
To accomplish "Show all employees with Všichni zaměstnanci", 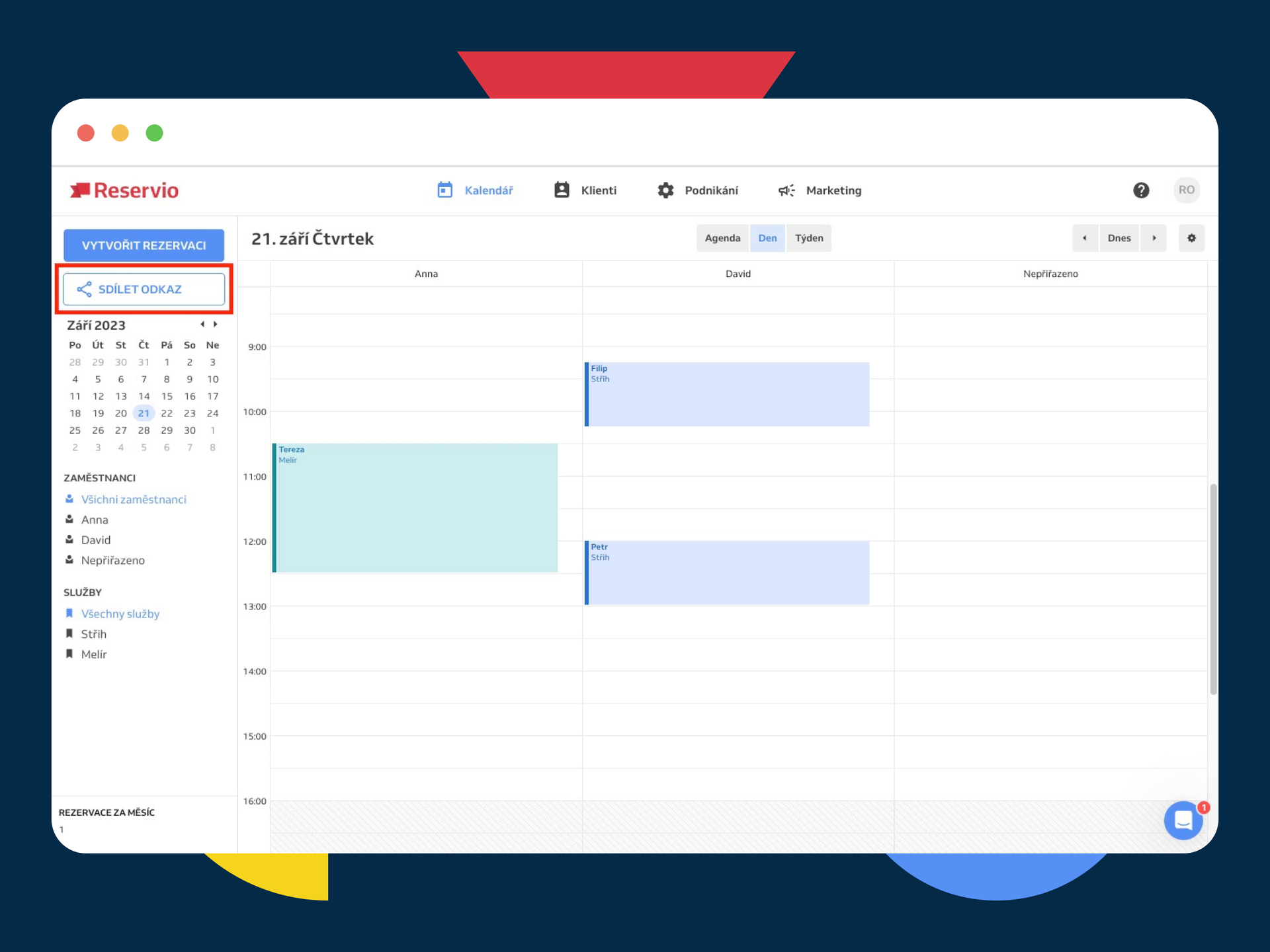I will pyautogui.click(x=134, y=499).
